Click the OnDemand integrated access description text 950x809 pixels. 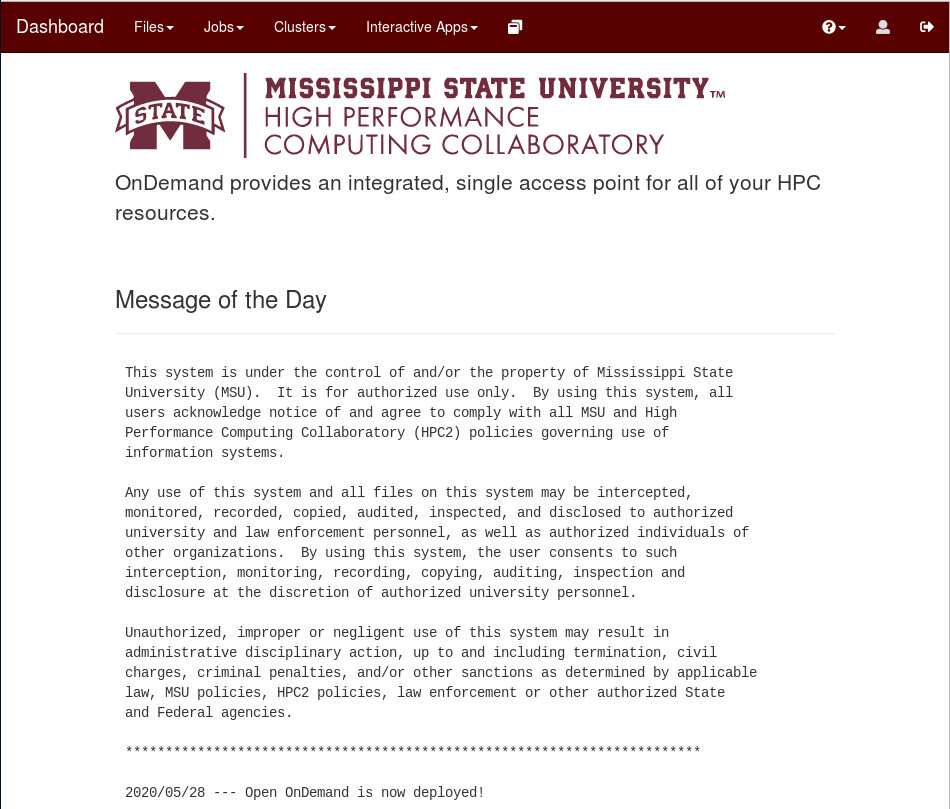(x=468, y=198)
